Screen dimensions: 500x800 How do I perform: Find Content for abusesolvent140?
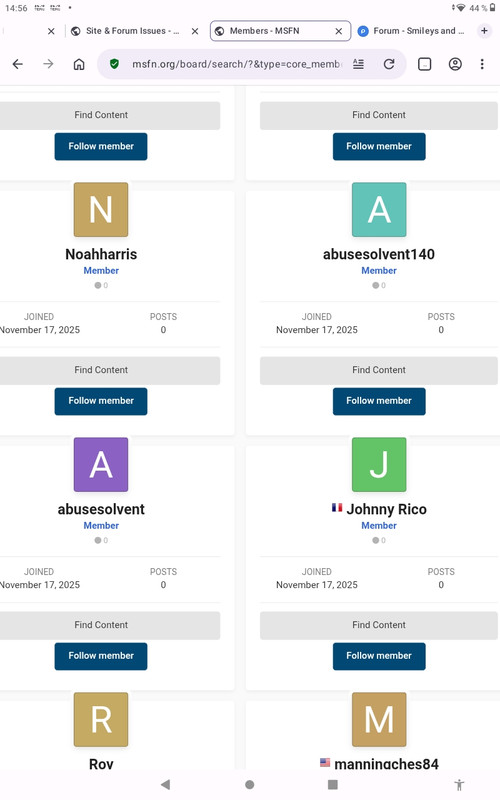coord(379,370)
